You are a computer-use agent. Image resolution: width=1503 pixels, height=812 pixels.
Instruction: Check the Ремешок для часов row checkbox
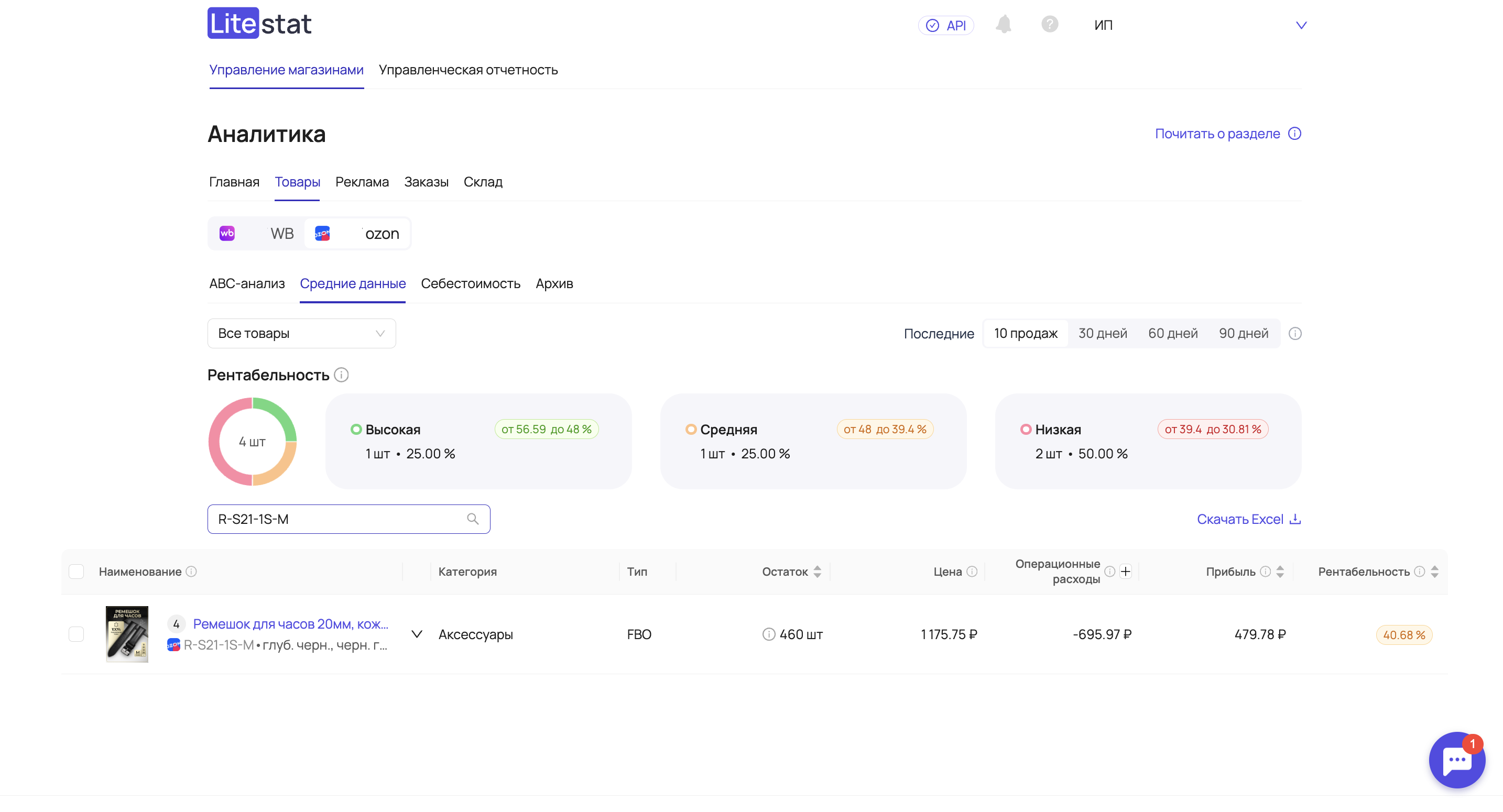(x=77, y=634)
